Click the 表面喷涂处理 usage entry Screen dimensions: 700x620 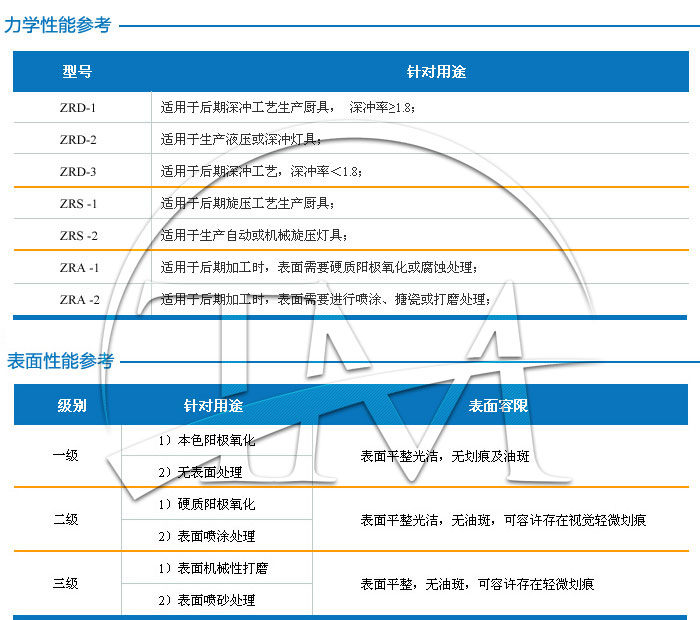tap(208, 536)
